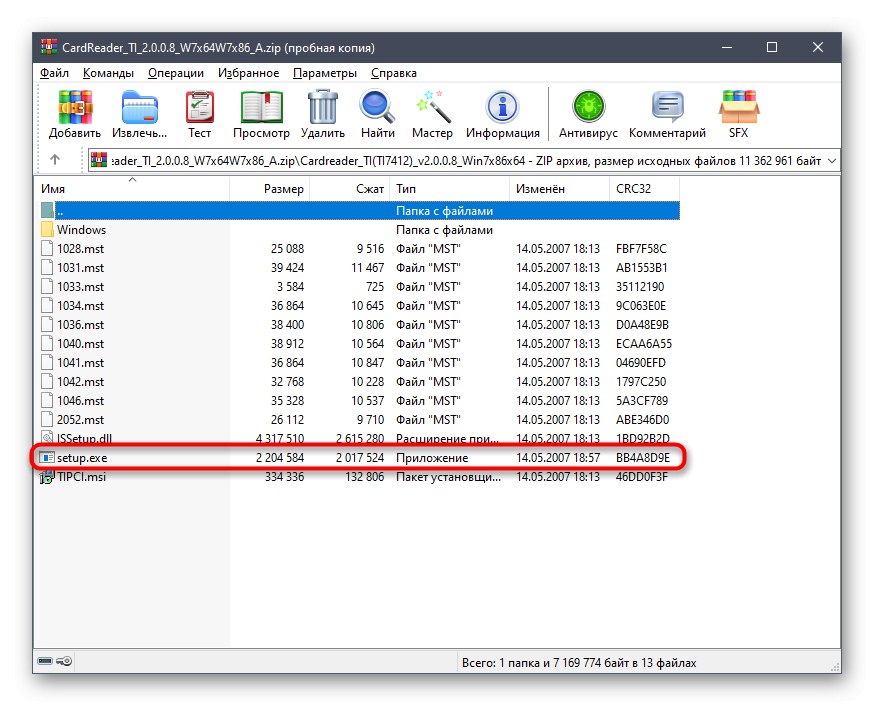Click the Приложение type cell
Viewport: 874px width, 706px height.
click(x=432, y=457)
